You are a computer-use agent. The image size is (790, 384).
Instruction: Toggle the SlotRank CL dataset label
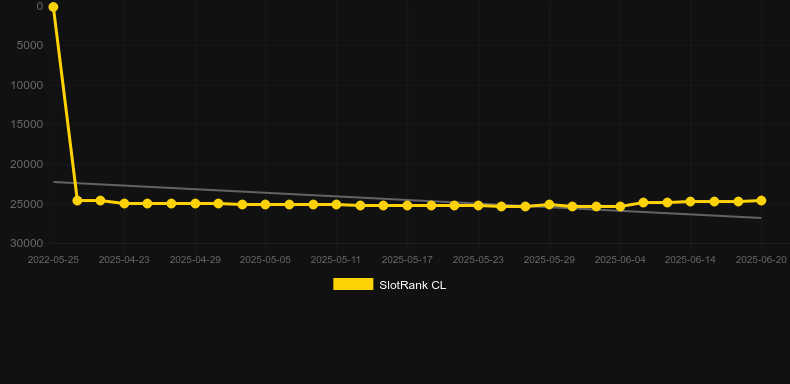[412, 285]
